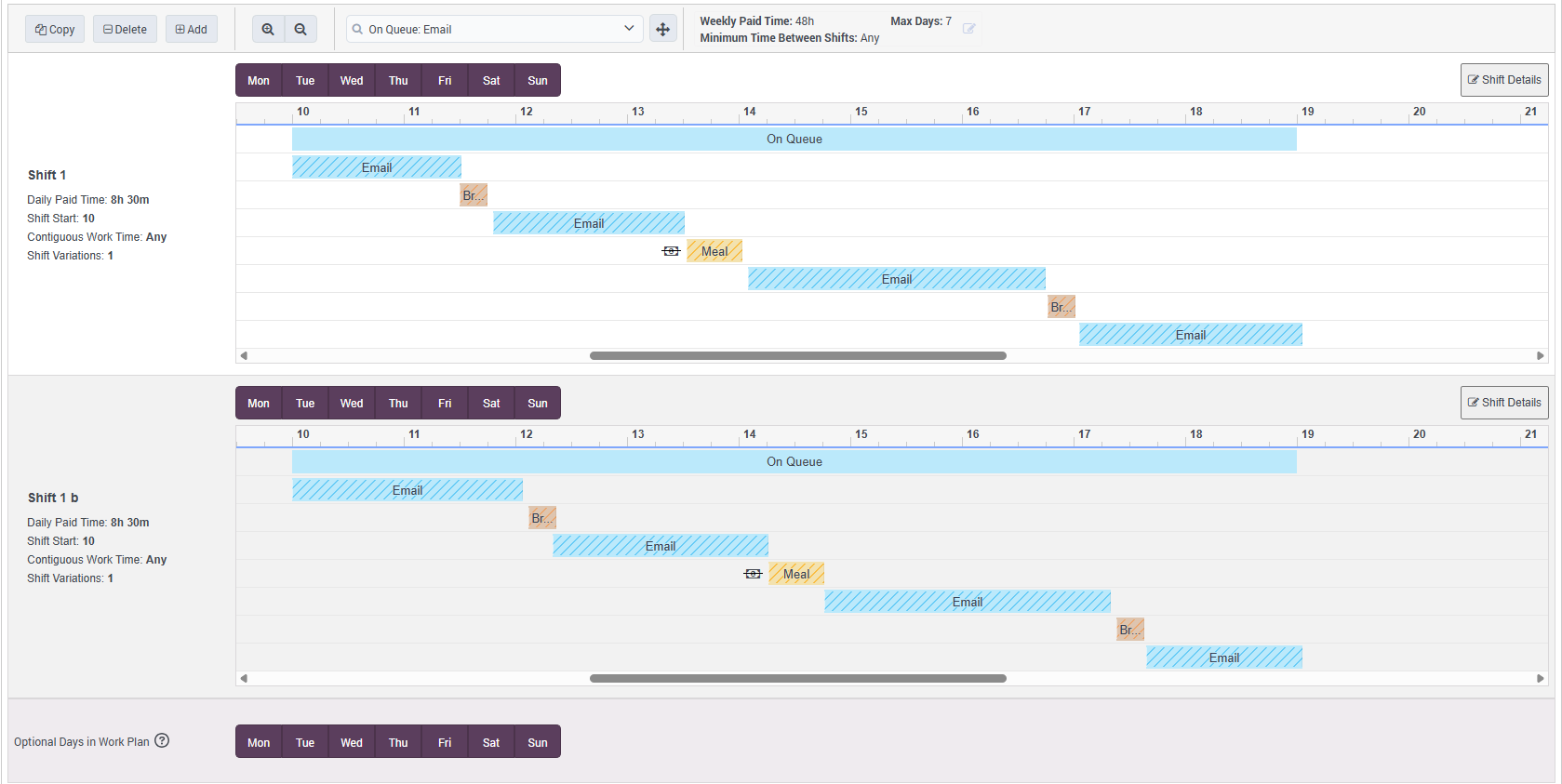Select Shift 1 b Email block spanning hour 13

point(661,546)
